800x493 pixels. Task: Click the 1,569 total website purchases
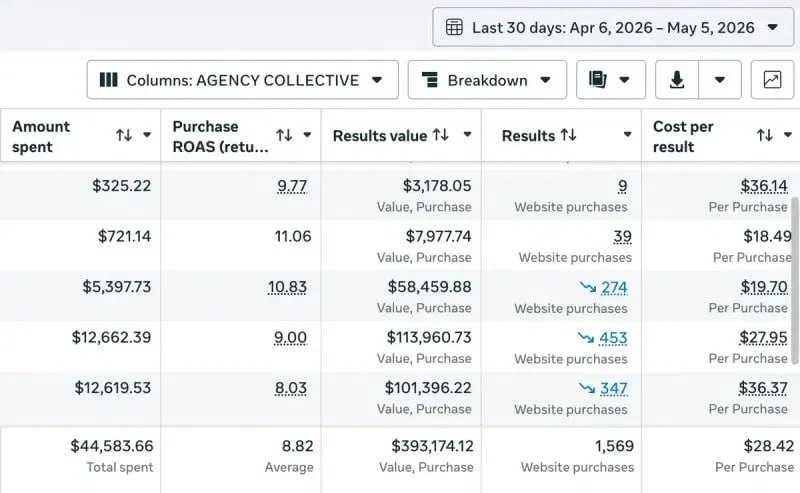tap(614, 446)
